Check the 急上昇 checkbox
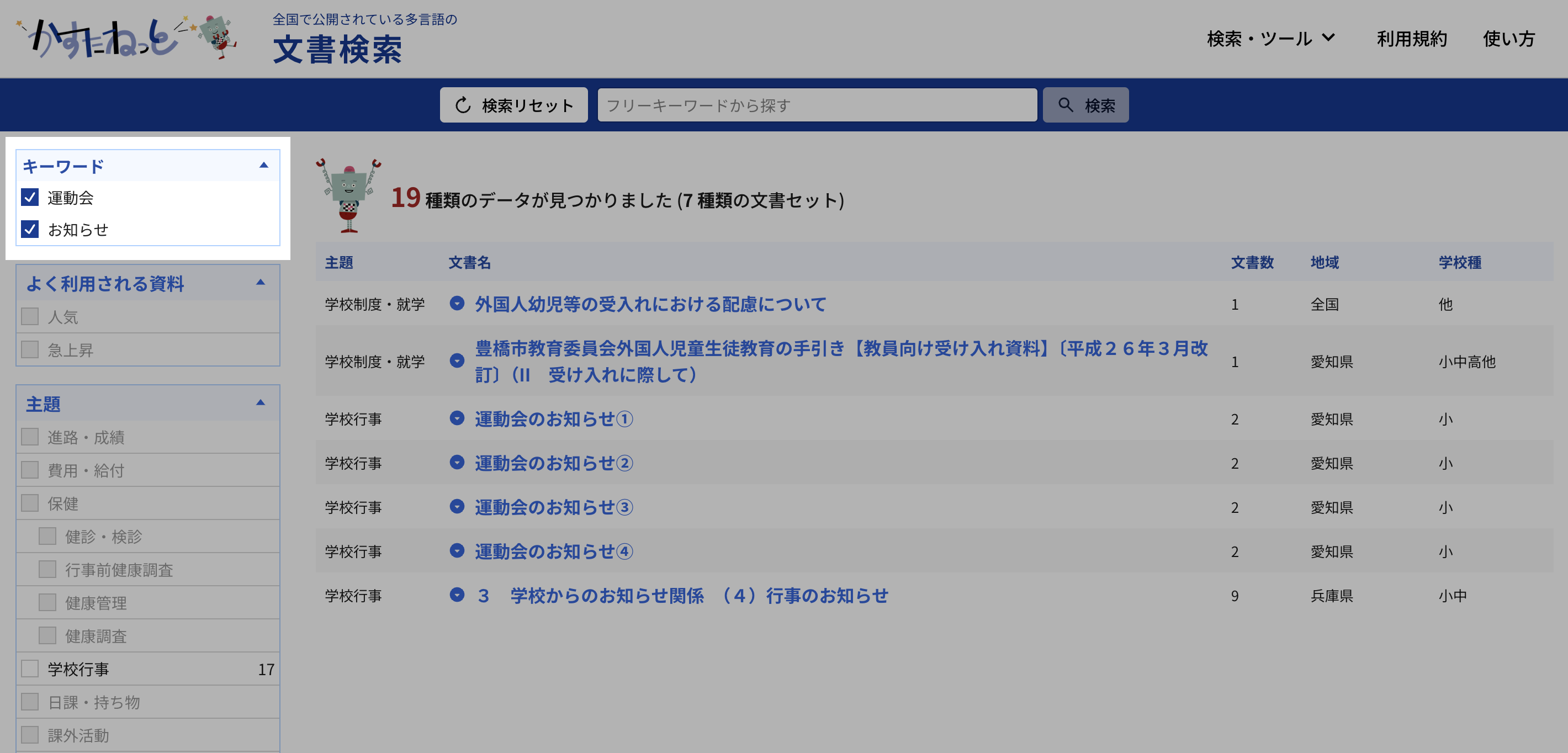 30,349
